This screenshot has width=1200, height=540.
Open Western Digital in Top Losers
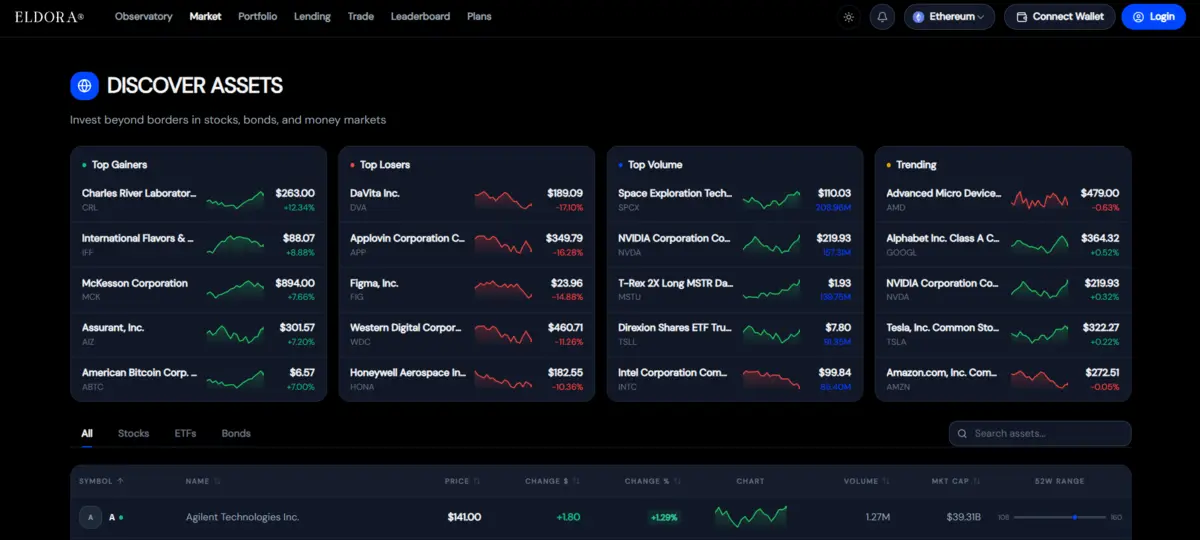(x=467, y=334)
